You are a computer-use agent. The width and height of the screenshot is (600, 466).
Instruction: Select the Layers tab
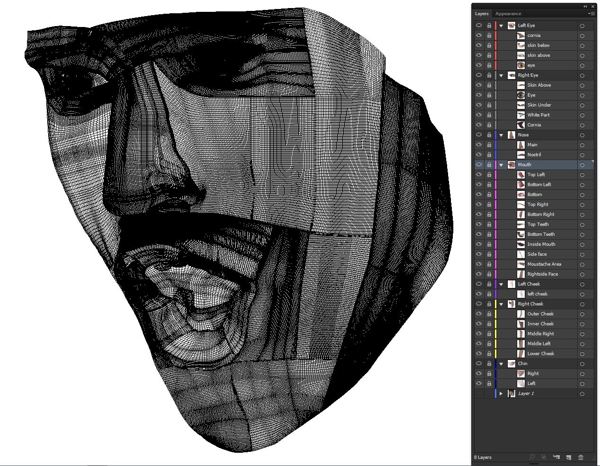pos(482,14)
